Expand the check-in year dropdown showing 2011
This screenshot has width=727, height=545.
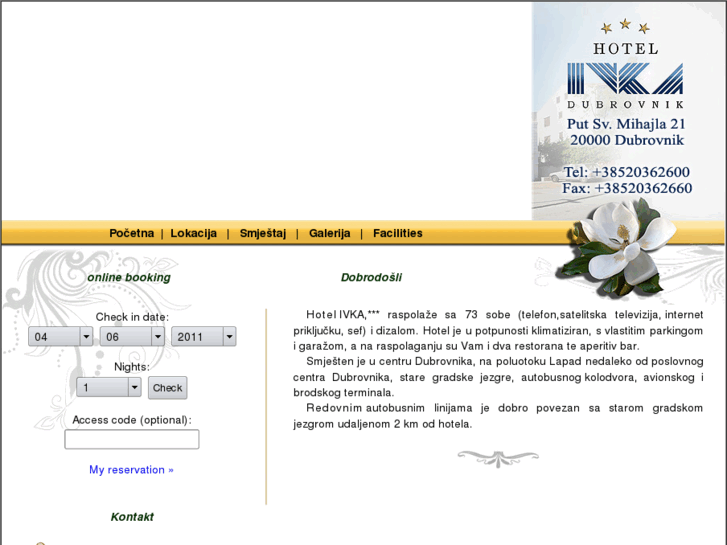(204, 337)
